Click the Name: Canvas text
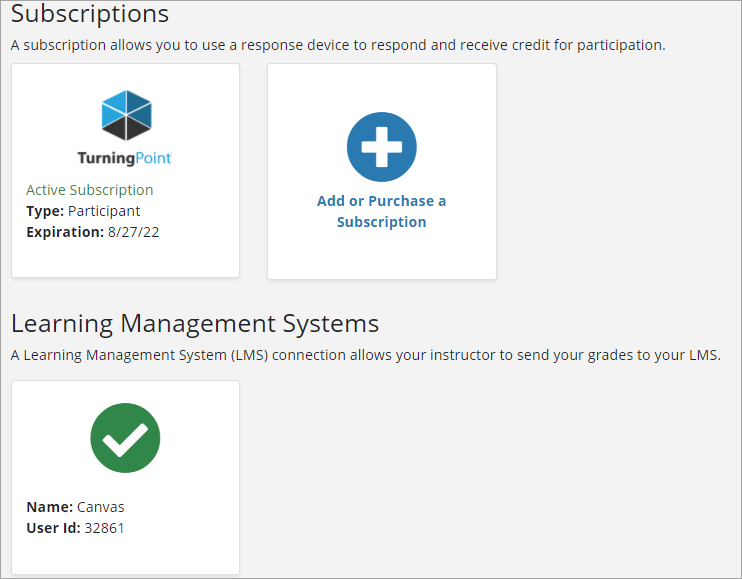This screenshot has width=742, height=579. [x=75, y=507]
